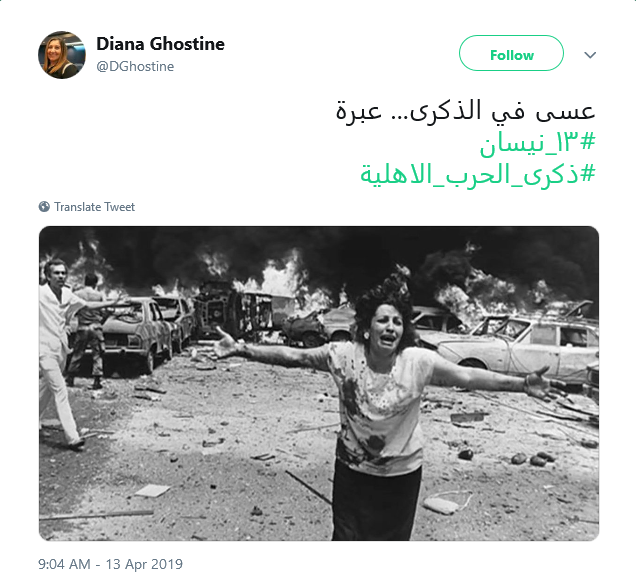Viewport: 636px width, 585px height.
Task: Click the date 13 Apr 2019
Action: click(144, 564)
